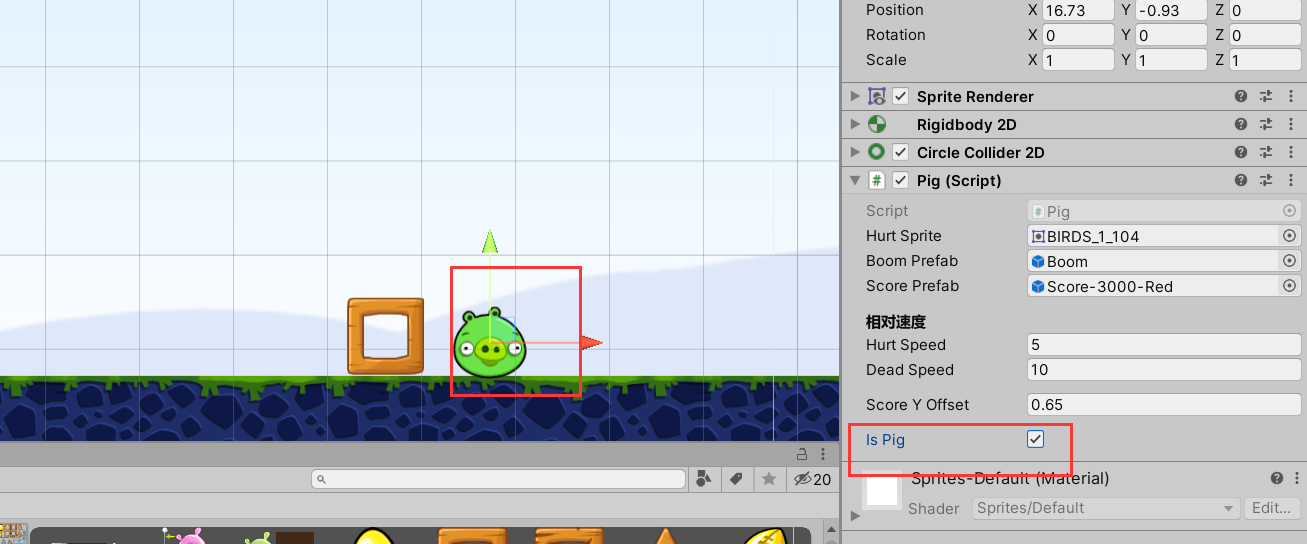Click the Rotation X field
The width and height of the screenshot is (1307, 544).
click(x=1079, y=35)
